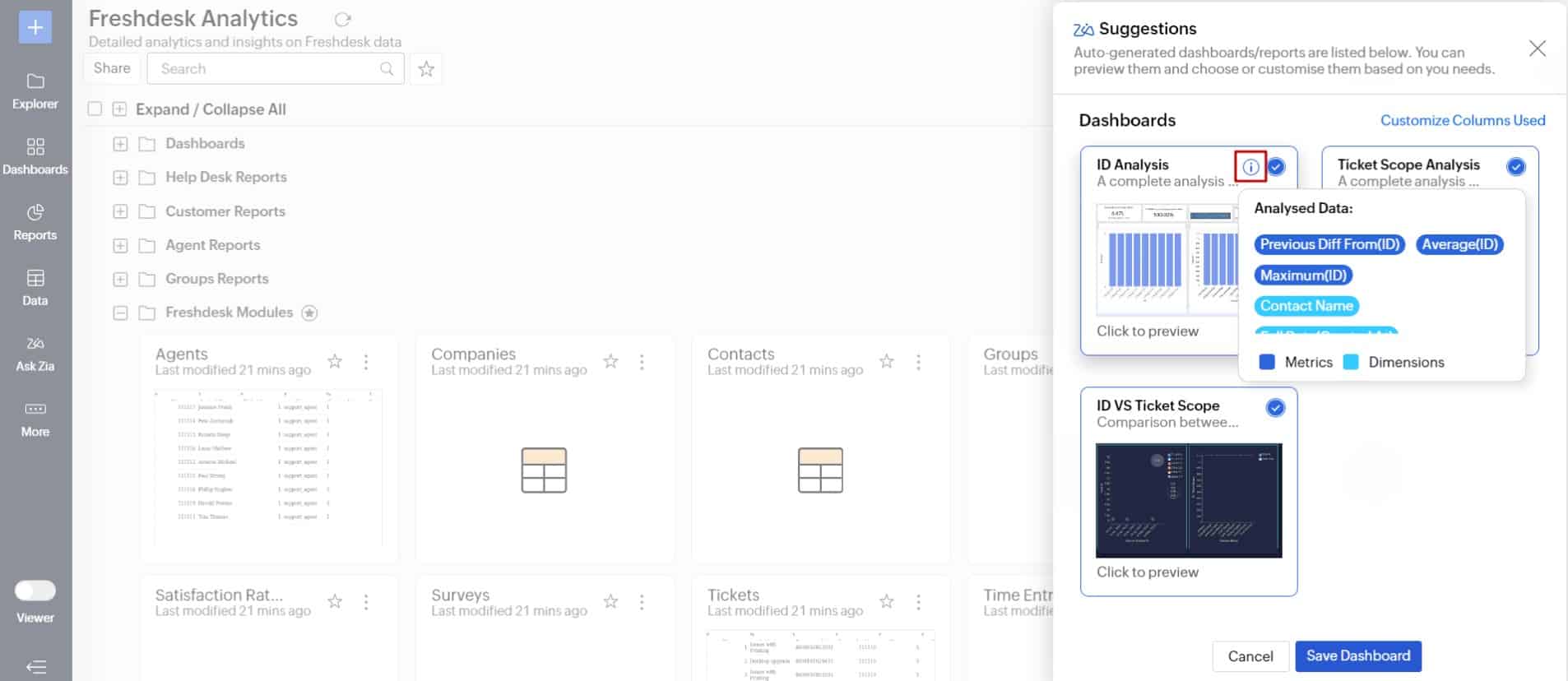The image size is (1568, 681).
Task: Click the Save Dashboard button
Action: pyautogui.click(x=1358, y=656)
